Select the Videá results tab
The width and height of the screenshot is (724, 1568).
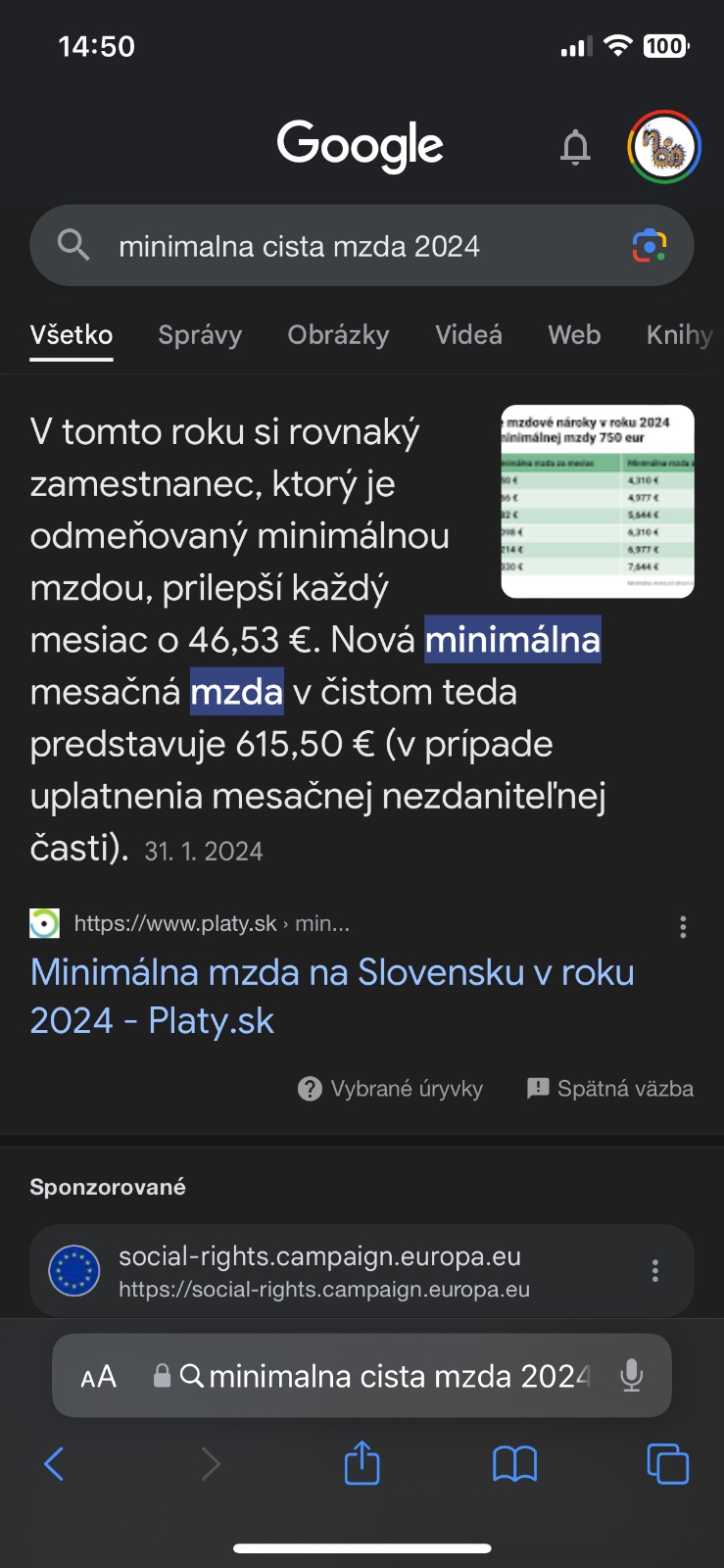tap(468, 335)
